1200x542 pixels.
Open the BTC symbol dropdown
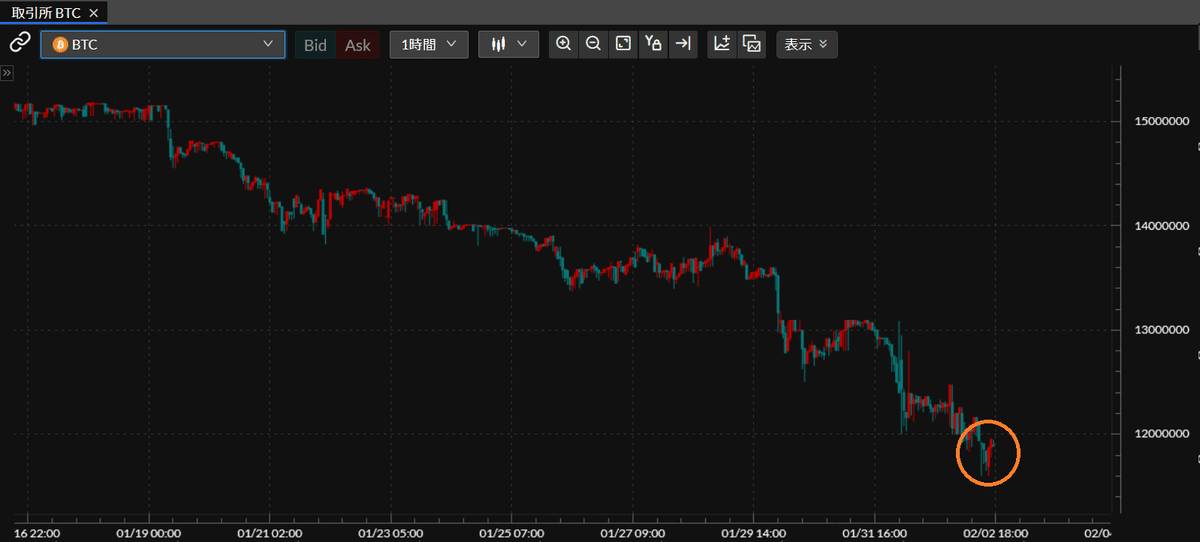(x=162, y=45)
